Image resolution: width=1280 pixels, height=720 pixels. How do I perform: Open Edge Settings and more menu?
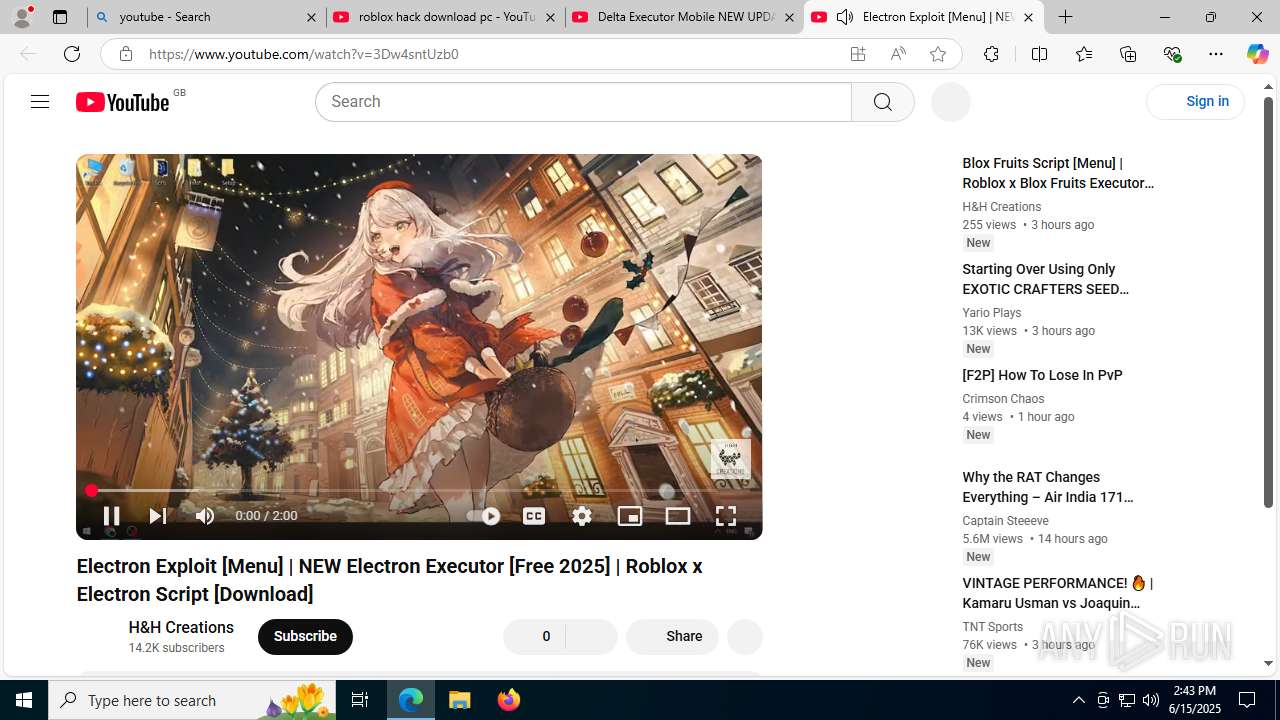tap(1216, 54)
